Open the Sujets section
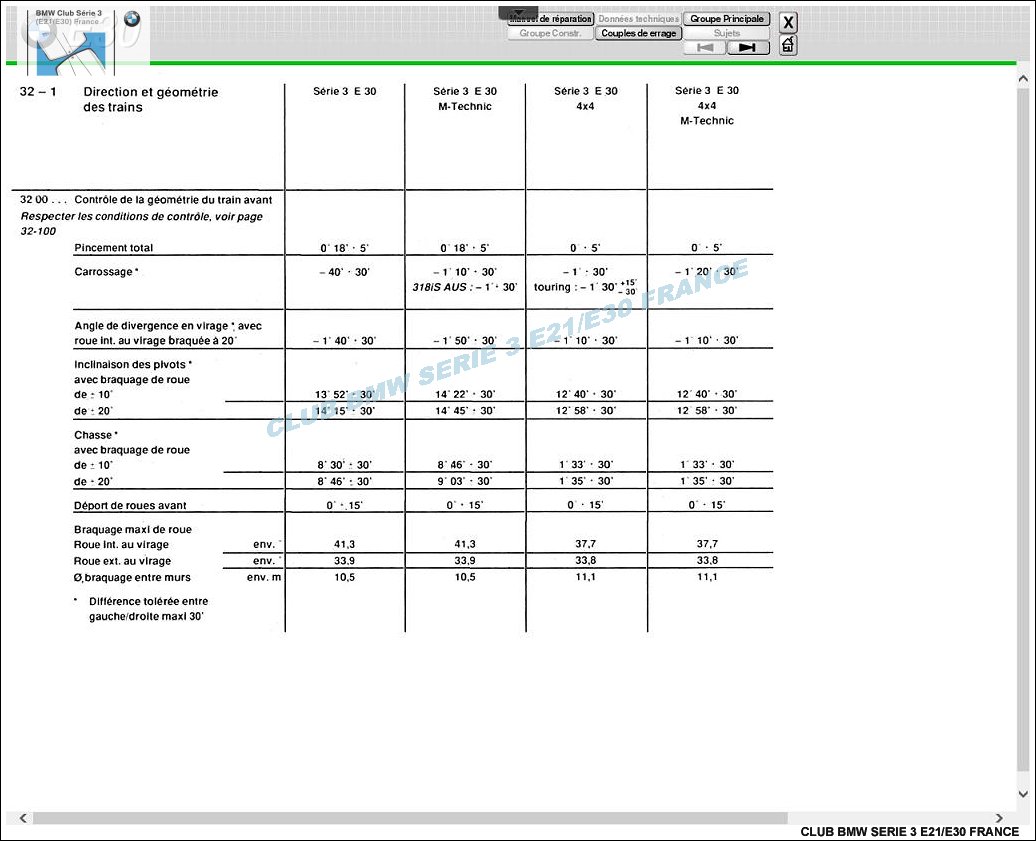1036x841 pixels. [x=727, y=33]
